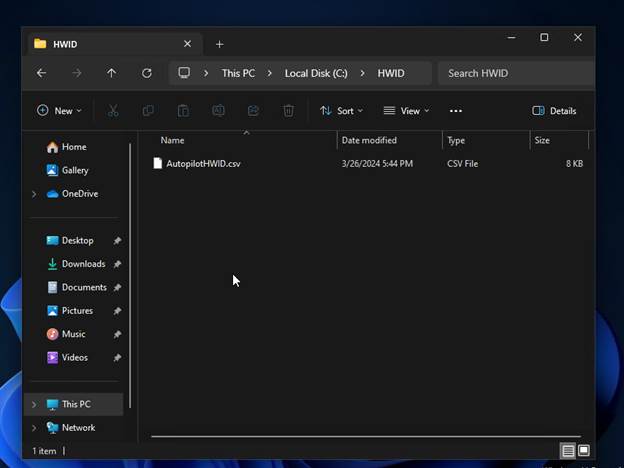The image size is (624, 468).
Task: Click the Share icon in toolbar
Action: coord(253,111)
